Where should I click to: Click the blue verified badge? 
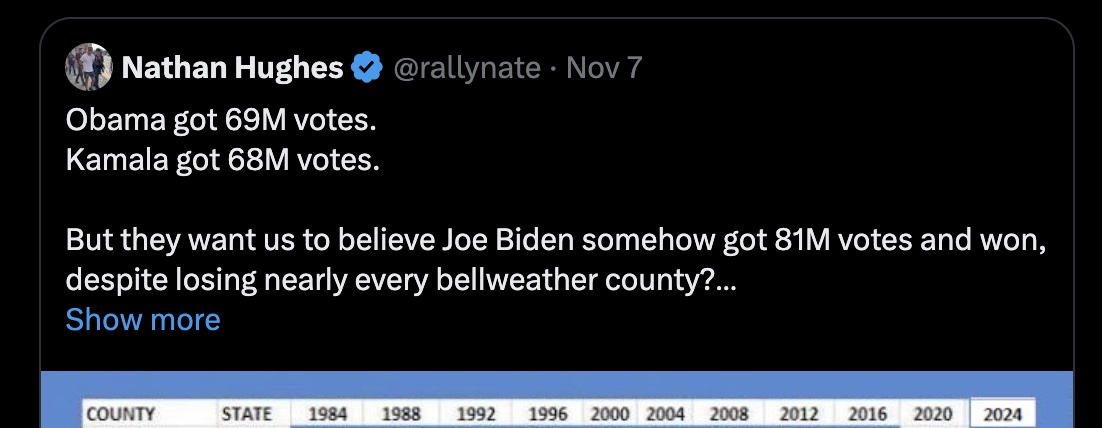pos(367,68)
